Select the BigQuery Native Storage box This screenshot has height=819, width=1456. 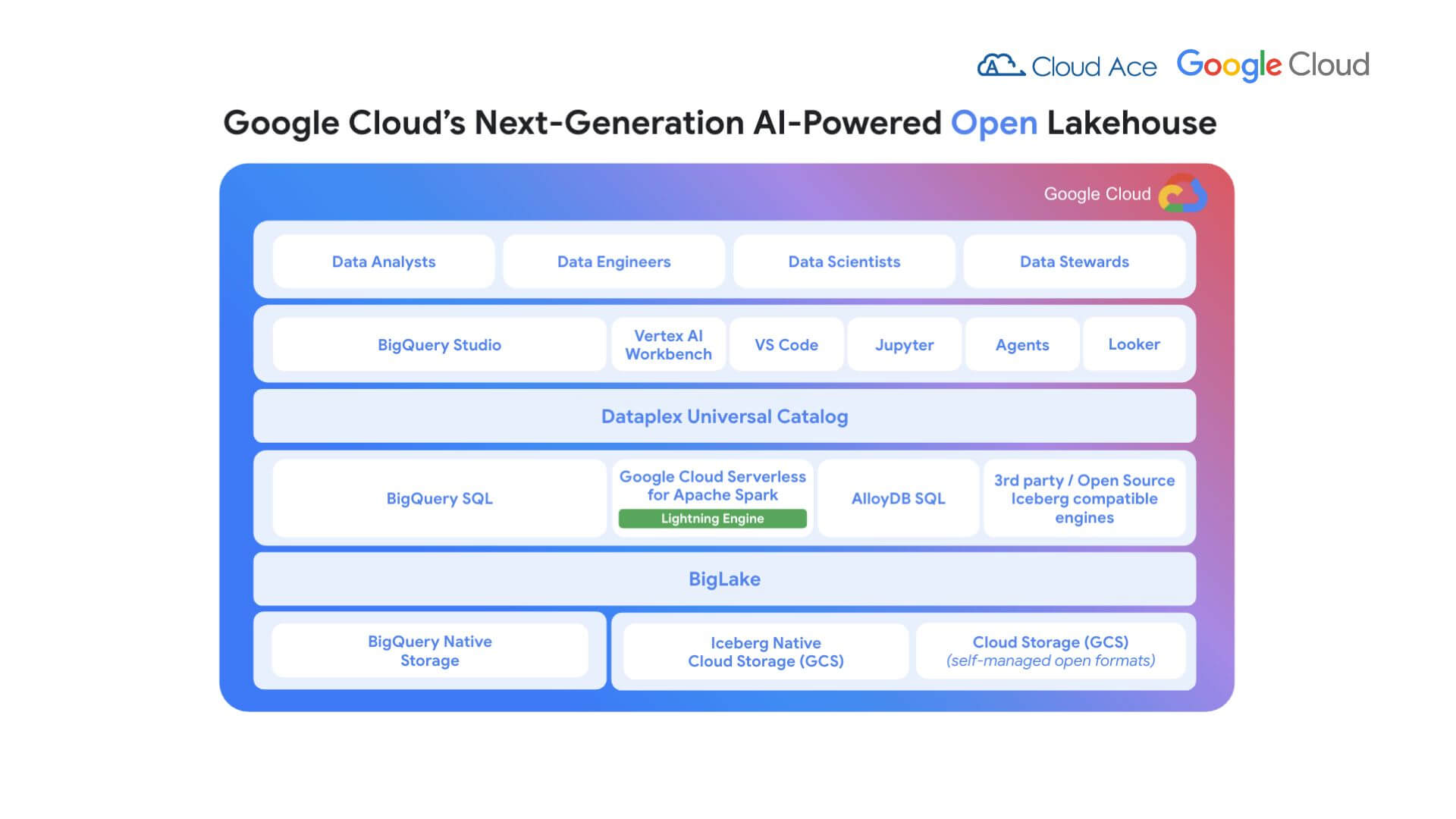430,651
